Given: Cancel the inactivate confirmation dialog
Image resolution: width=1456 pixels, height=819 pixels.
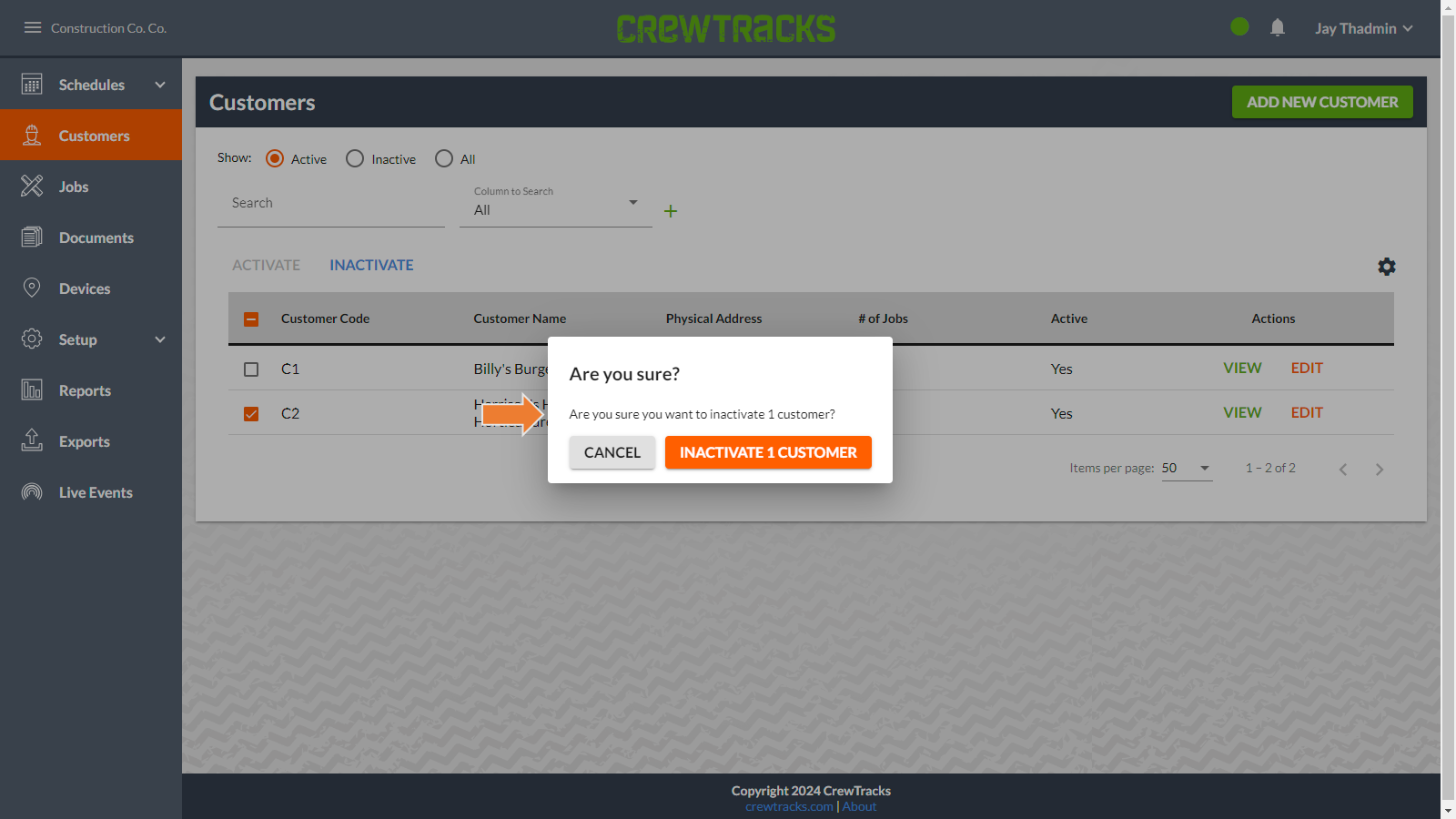Looking at the screenshot, I should 612,452.
